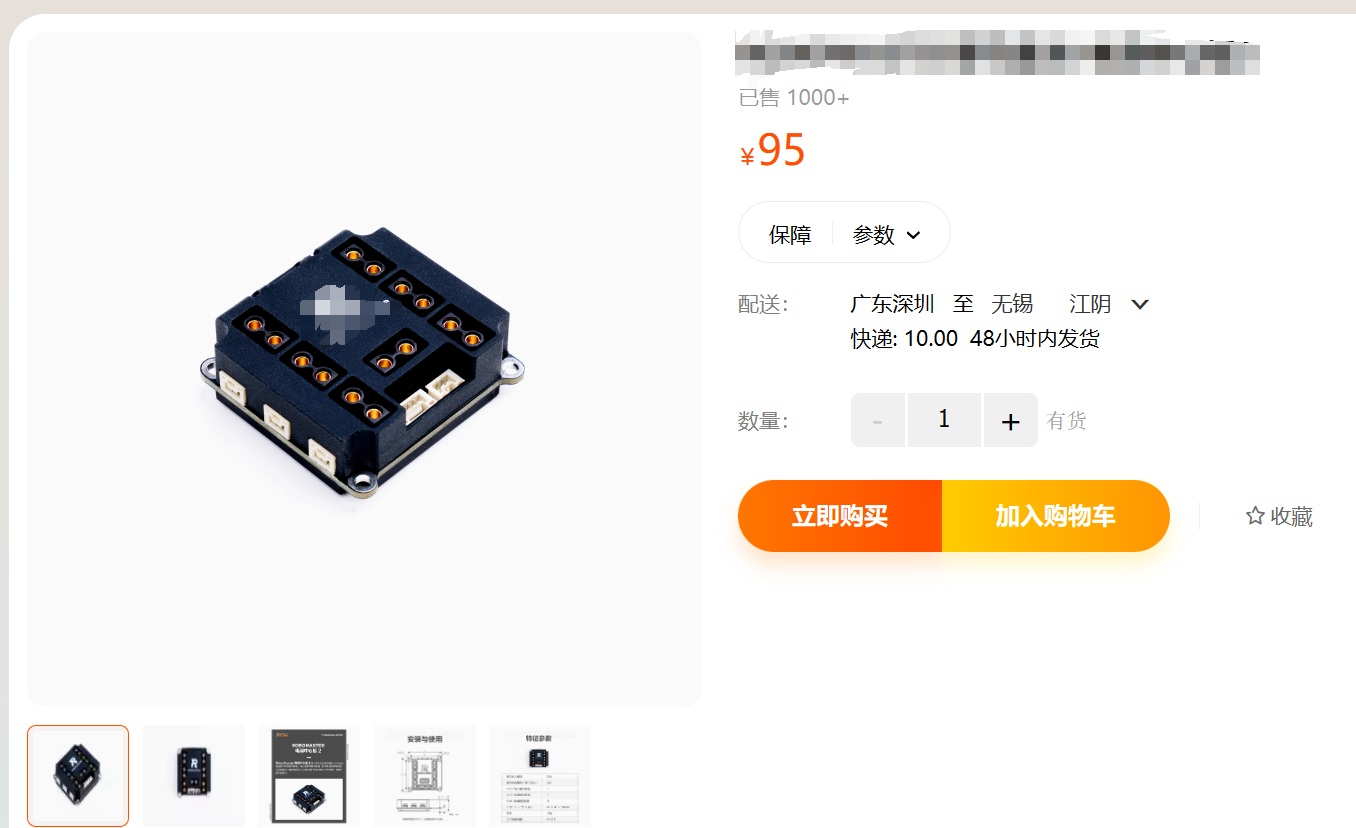Click the main product image

(365, 369)
